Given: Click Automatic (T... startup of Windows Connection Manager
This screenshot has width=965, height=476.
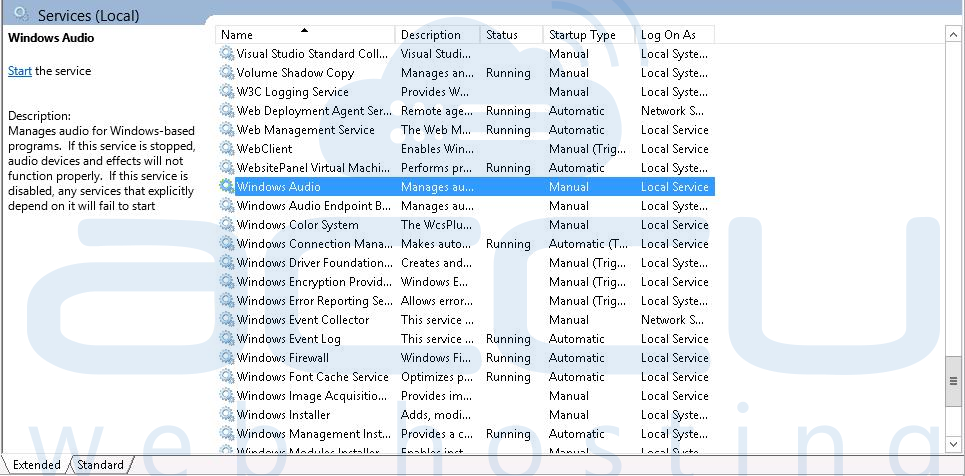Looking at the screenshot, I should pyautogui.click(x=588, y=244).
